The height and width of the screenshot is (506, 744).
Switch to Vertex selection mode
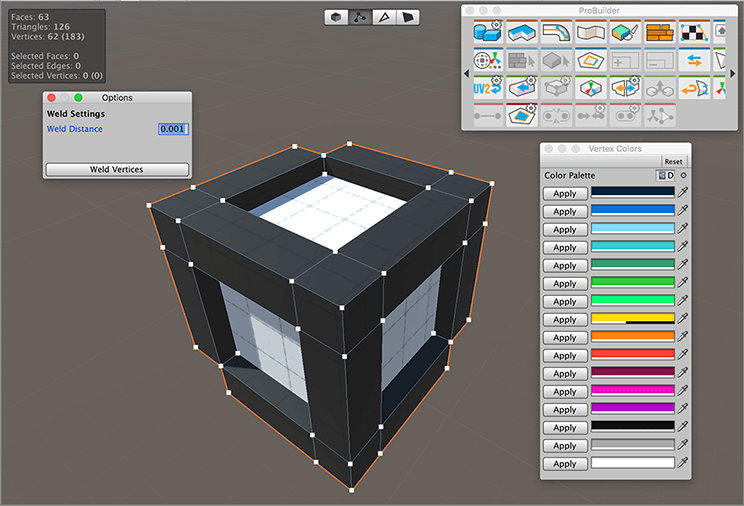[x=360, y=18]
